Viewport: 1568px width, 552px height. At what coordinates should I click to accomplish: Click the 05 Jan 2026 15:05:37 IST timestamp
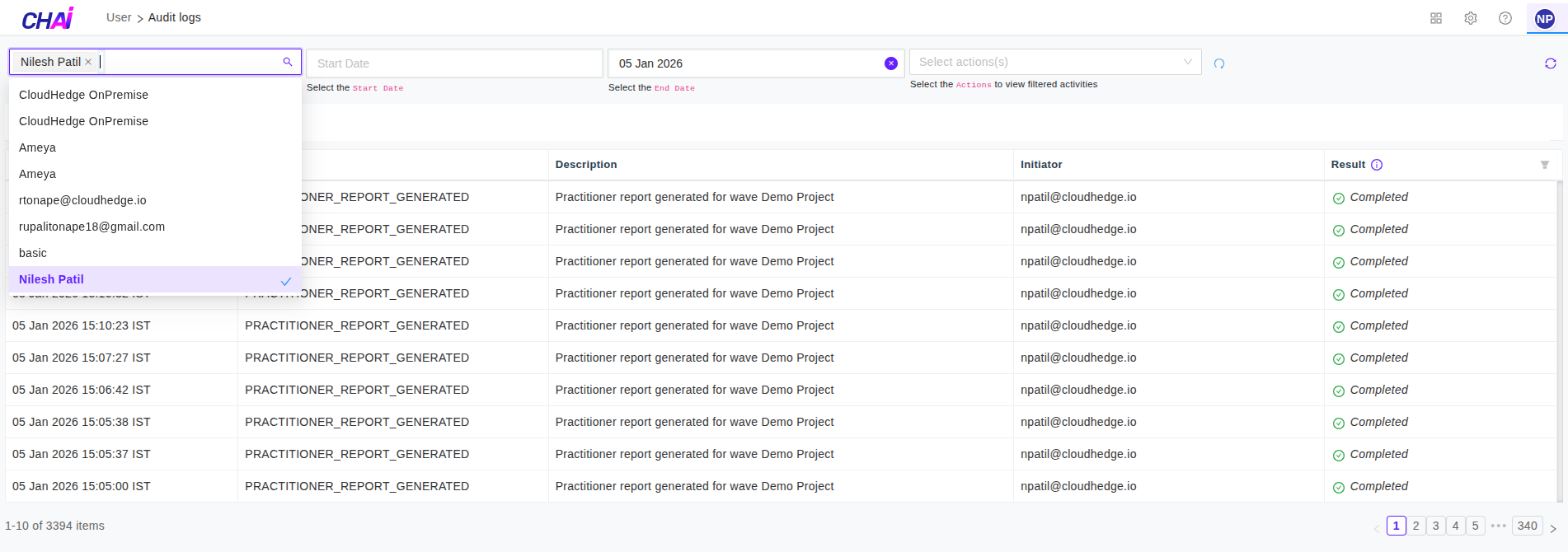tap(82, 454)
